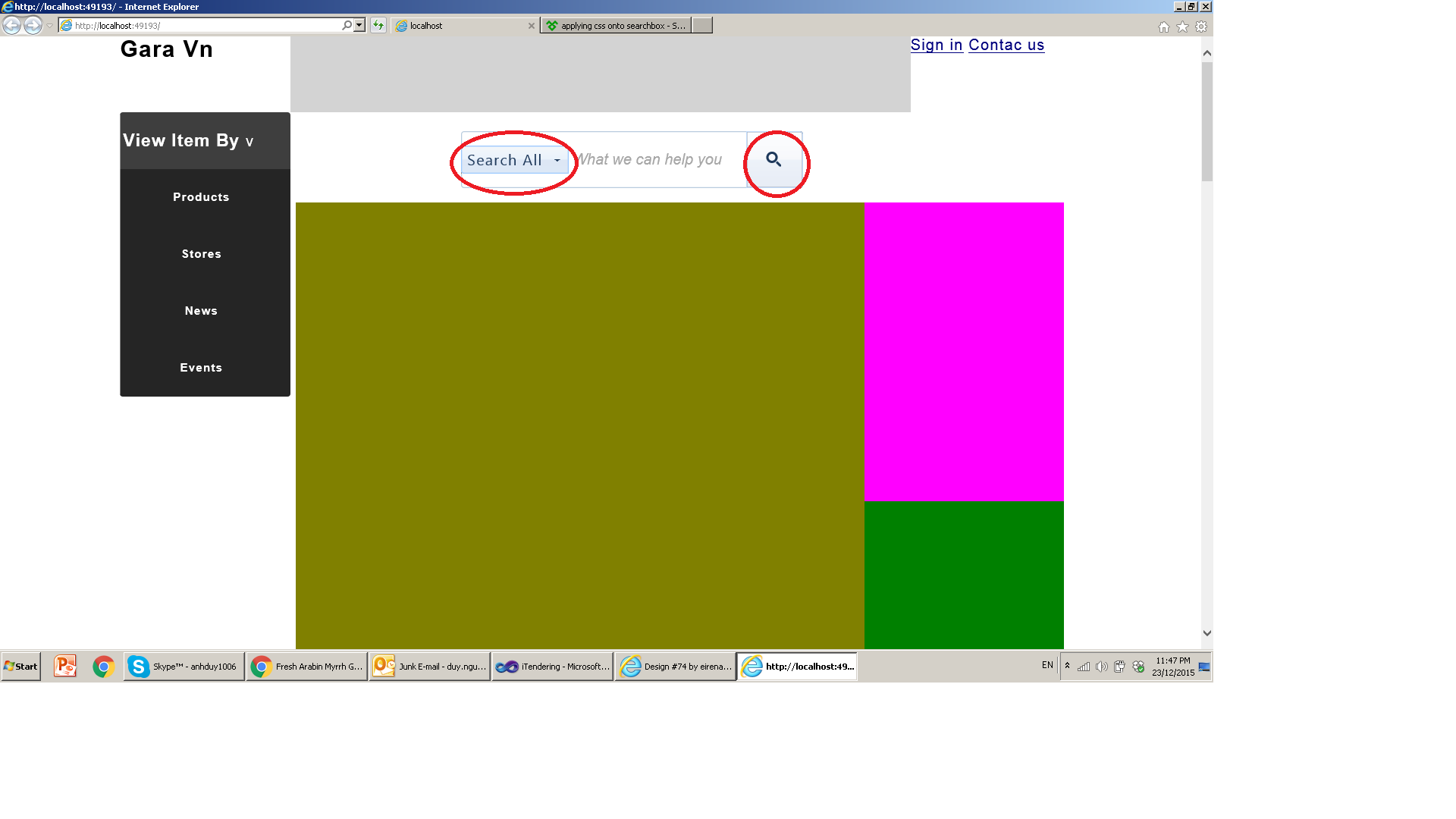Select the Stores menu item
Screen dimensions: 1456x819
click(x=201, y=254)
